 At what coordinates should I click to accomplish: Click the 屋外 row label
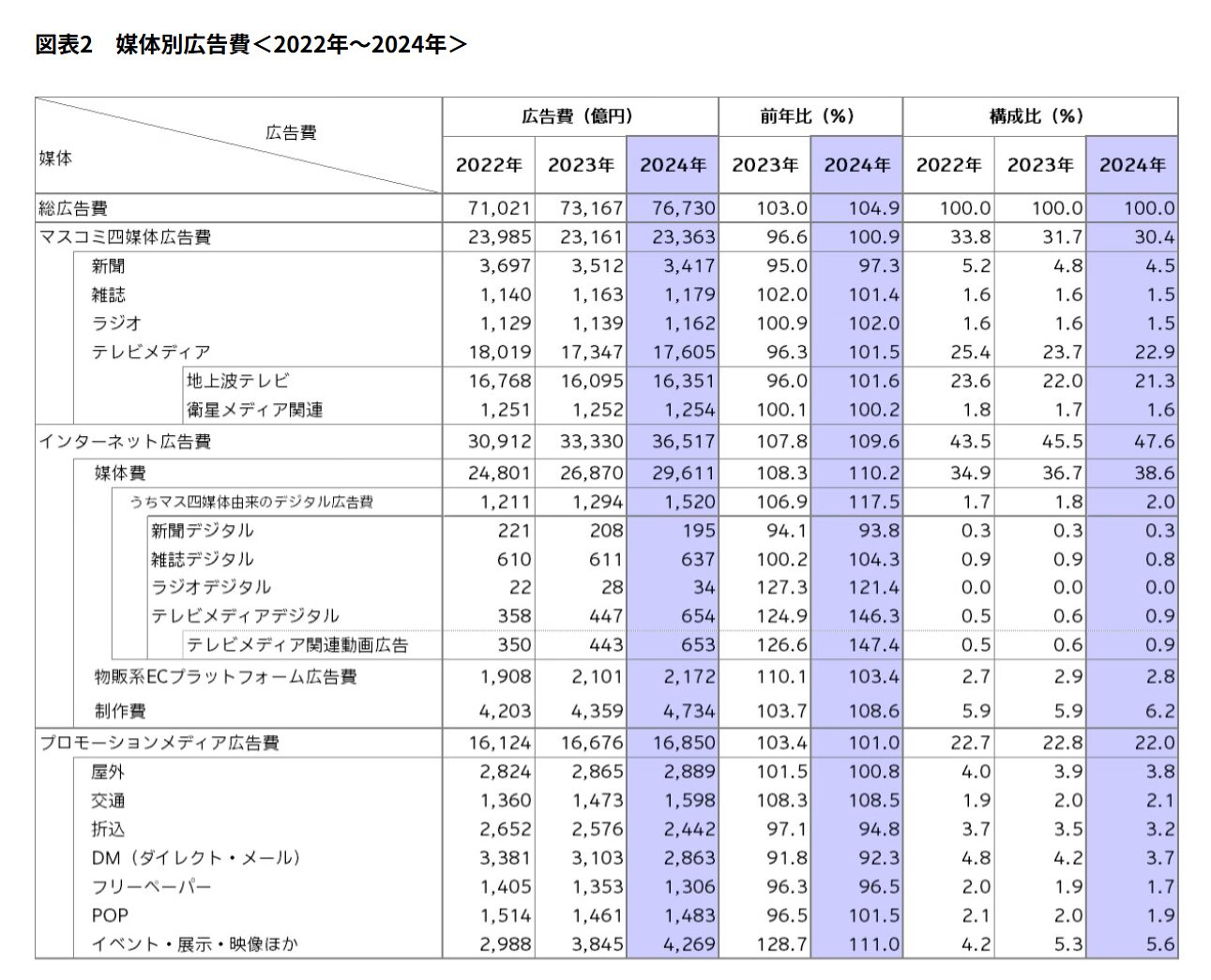[x=108, y=772]
